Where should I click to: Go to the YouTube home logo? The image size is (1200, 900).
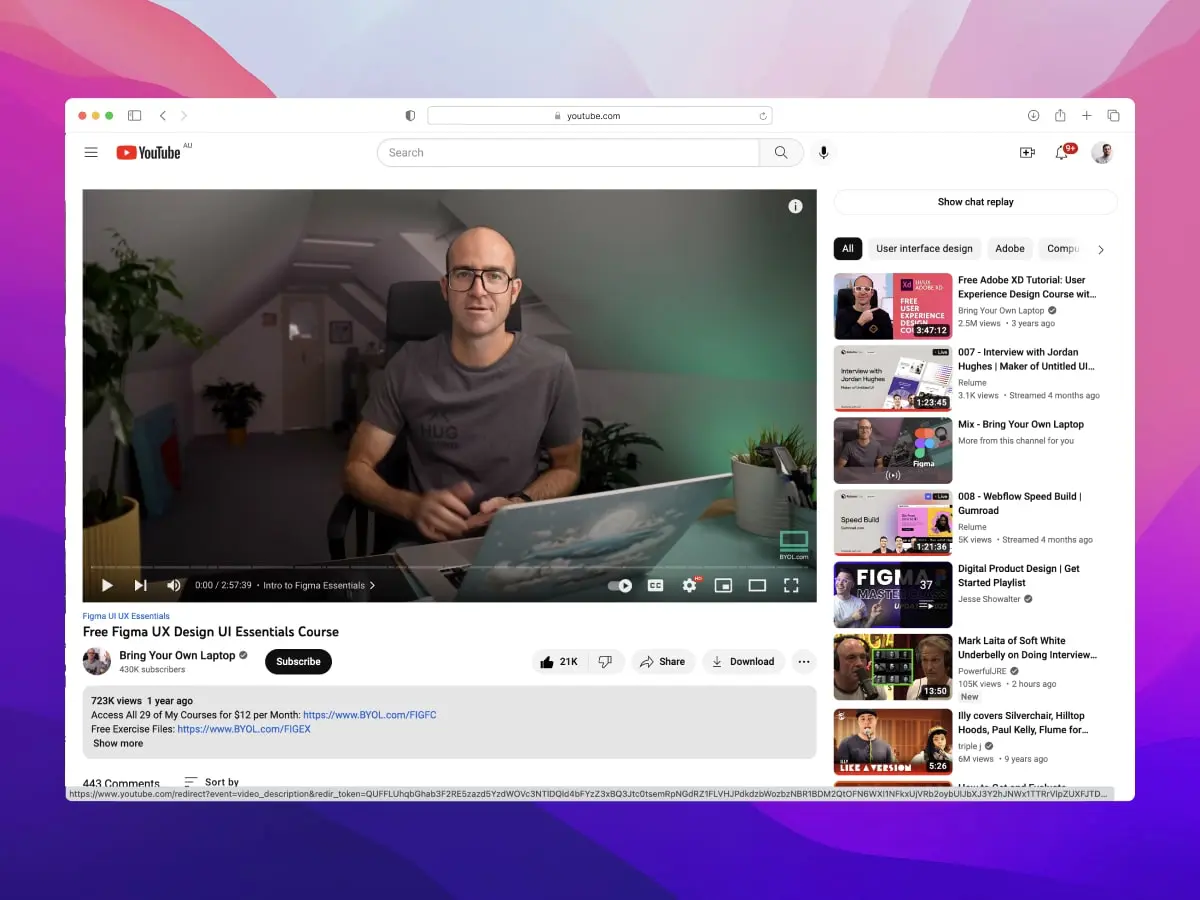(148, 153)
